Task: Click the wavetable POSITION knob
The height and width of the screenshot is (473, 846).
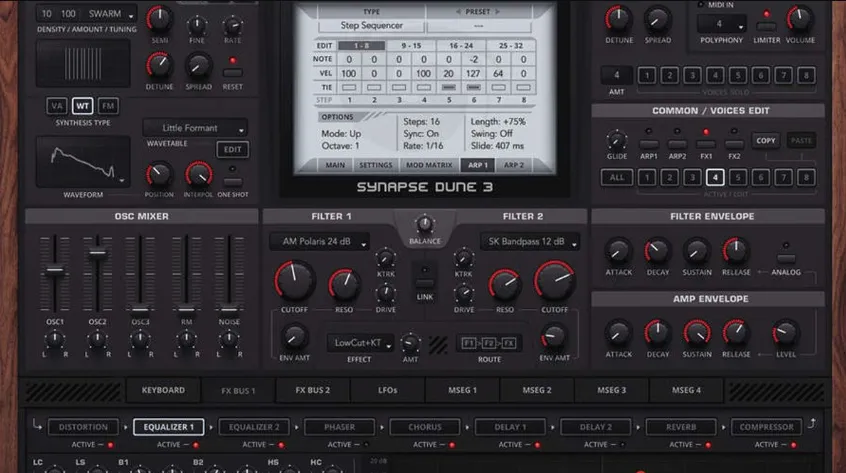Action: point(159,175)
